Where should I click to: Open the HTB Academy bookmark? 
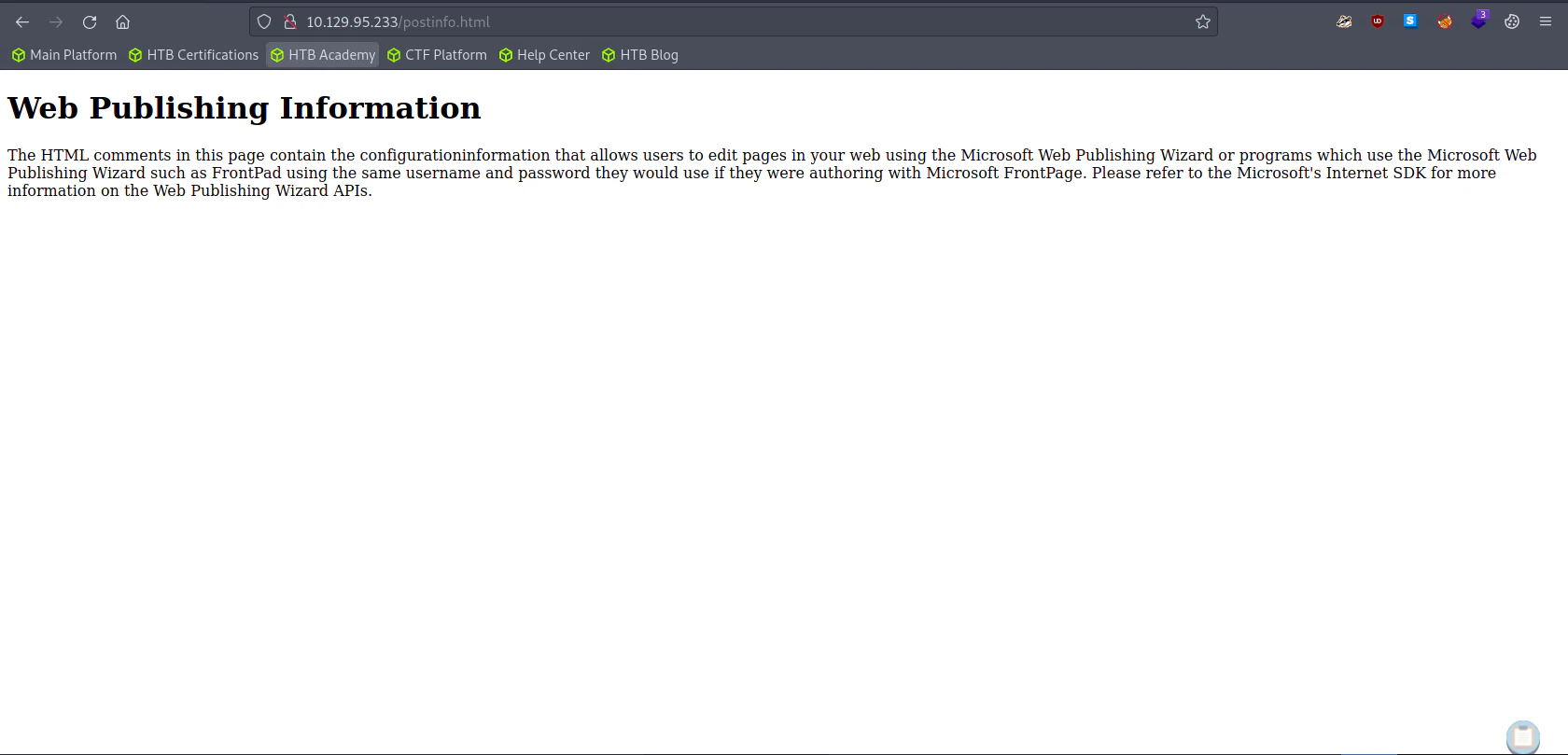323,55
